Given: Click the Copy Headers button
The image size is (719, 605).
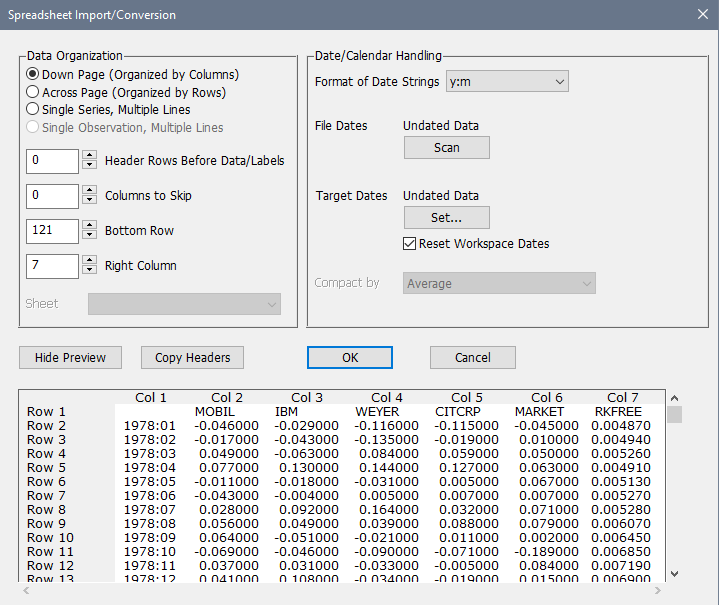Looking at the screenshot, I should coord(193,357).
